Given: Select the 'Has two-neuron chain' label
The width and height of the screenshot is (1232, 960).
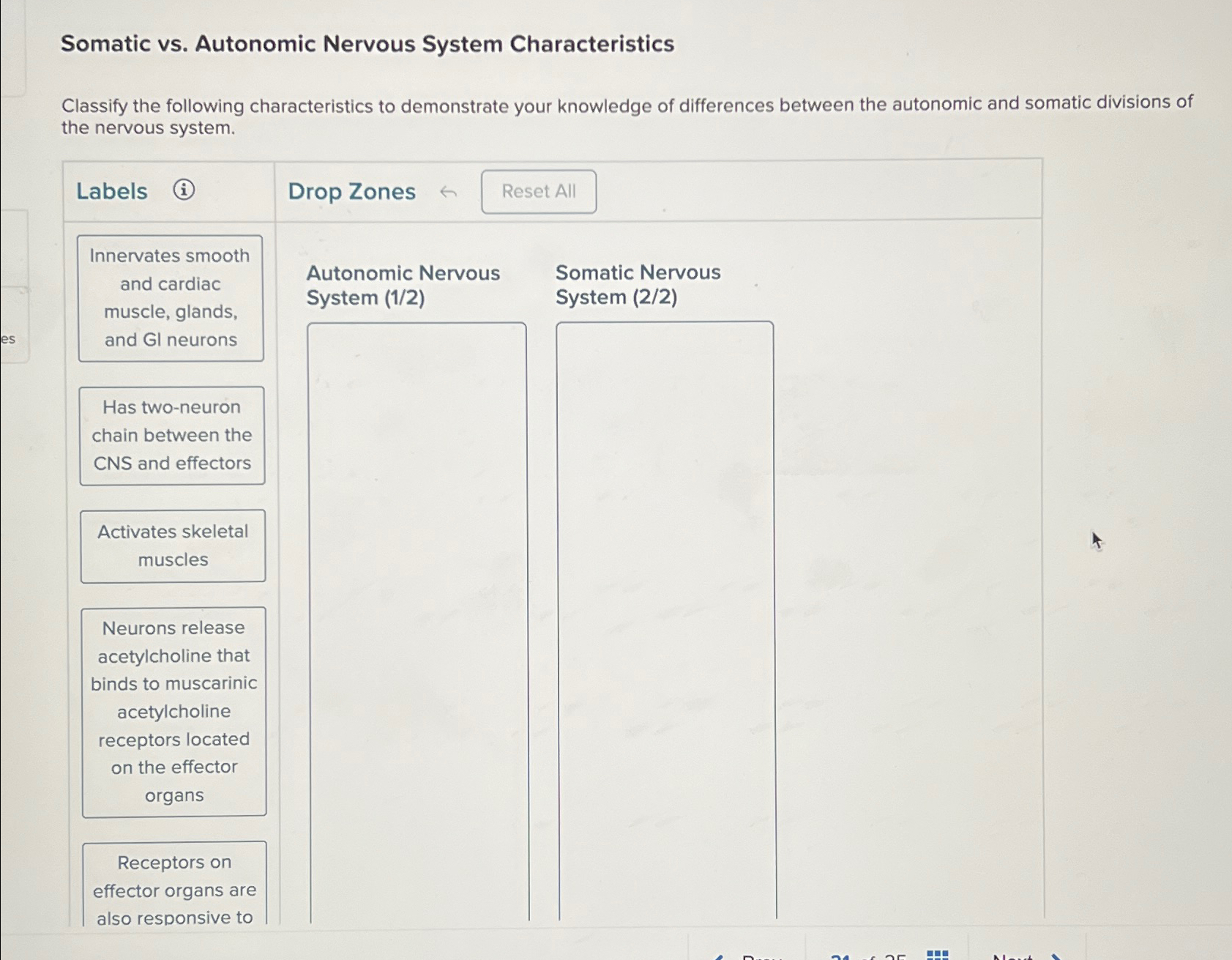Looking at the screenshot, I should (x=172, y=435).
